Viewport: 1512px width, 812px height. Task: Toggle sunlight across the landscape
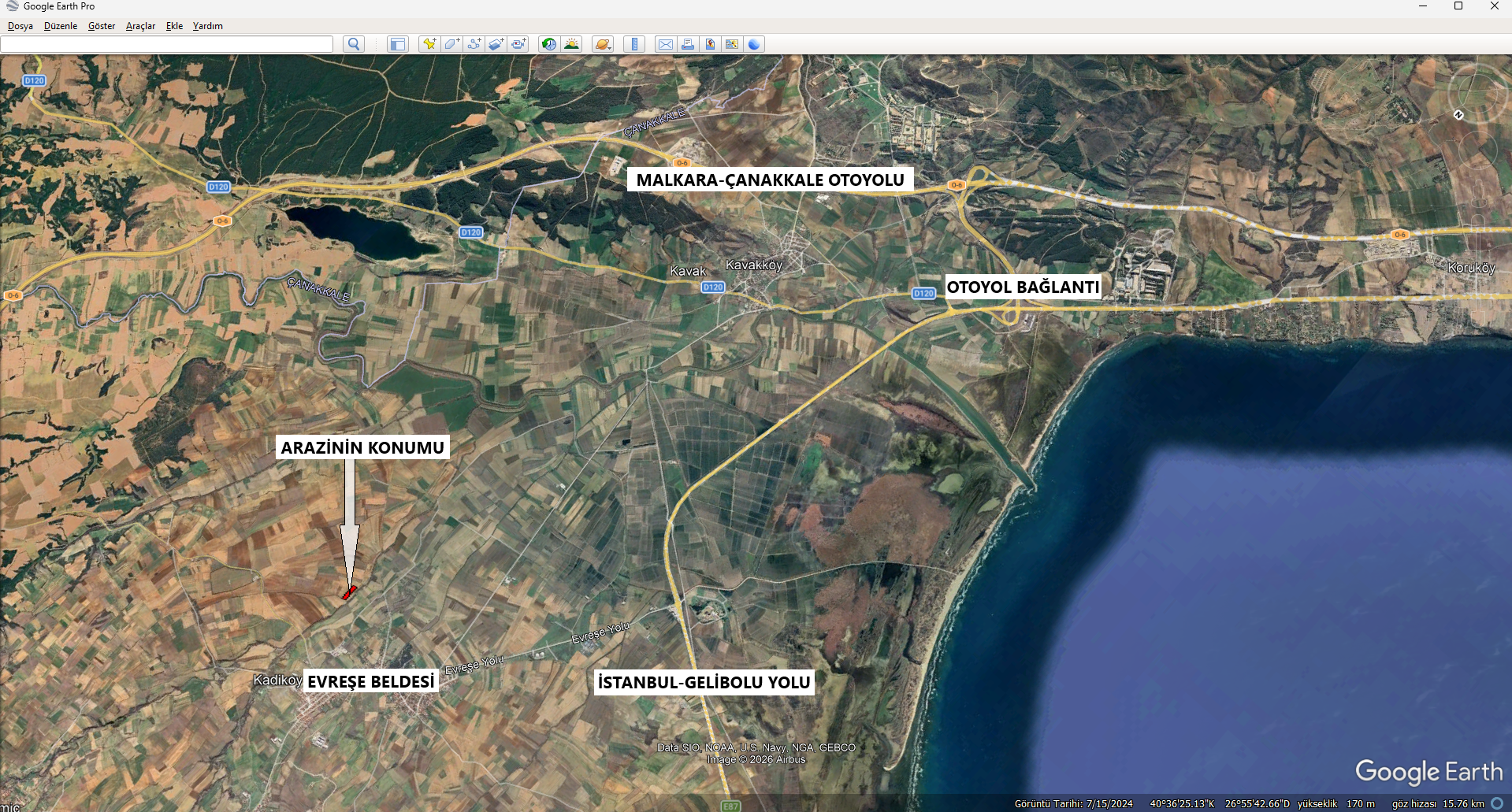tap(571, 44)
